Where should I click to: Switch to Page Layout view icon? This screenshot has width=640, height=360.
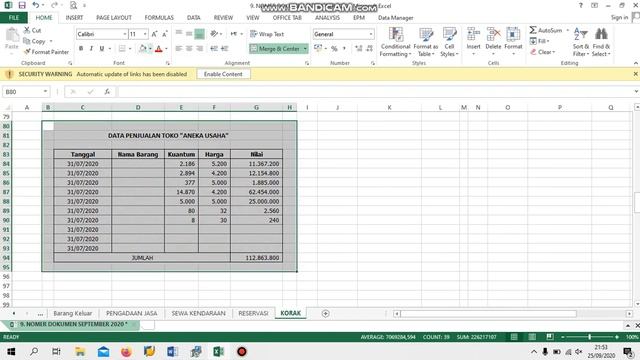point(532,337)
